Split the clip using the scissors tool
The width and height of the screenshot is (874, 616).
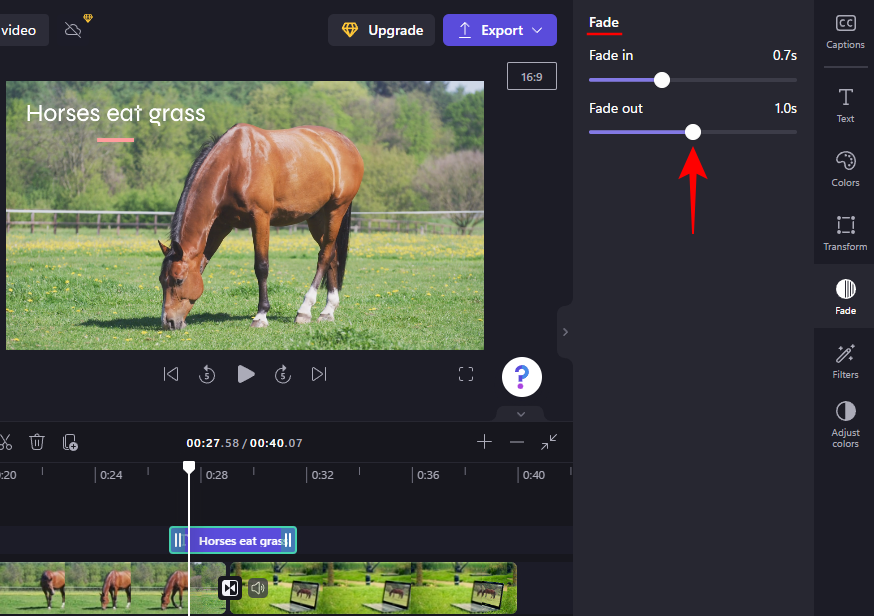click(7, 441)
